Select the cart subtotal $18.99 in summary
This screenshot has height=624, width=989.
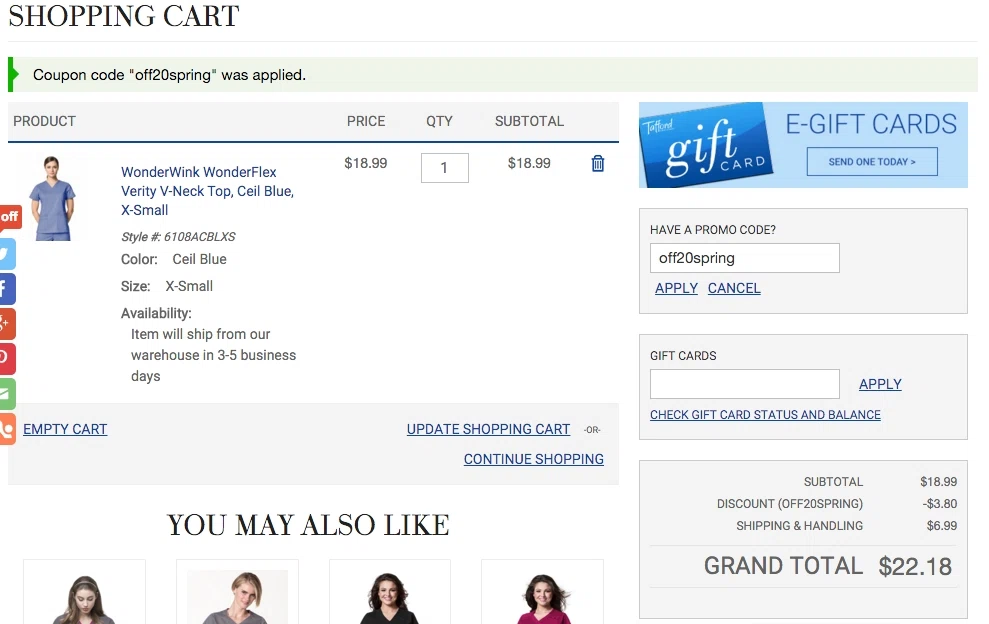(939, 481)
